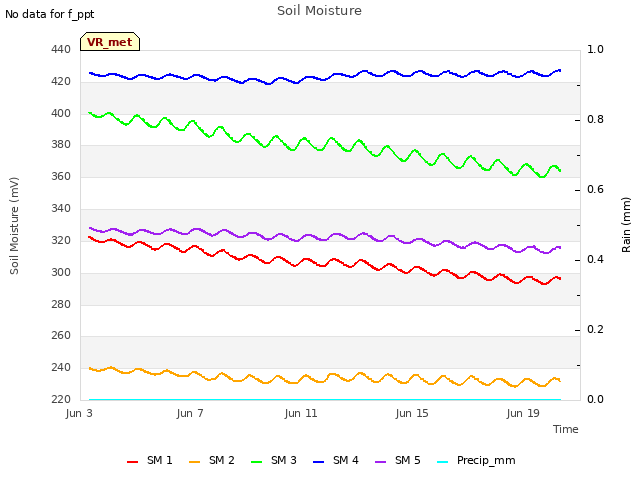Viewport: 640px width, 480px height.
Task: Click the 220 left-axis tick label
Action: [x=61, y=400]
